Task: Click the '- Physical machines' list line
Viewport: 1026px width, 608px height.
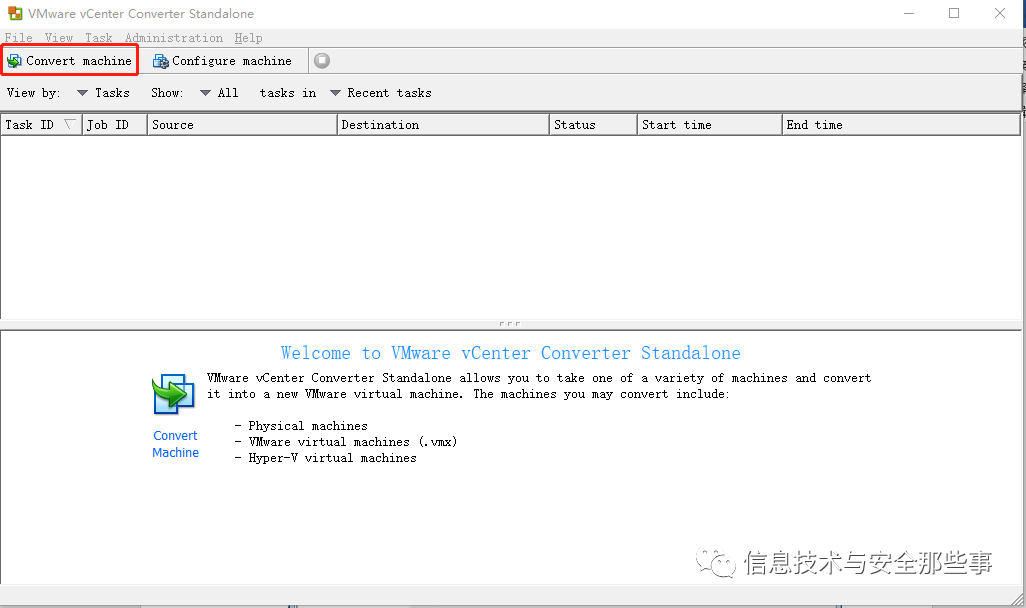Action: click(301, 426)
